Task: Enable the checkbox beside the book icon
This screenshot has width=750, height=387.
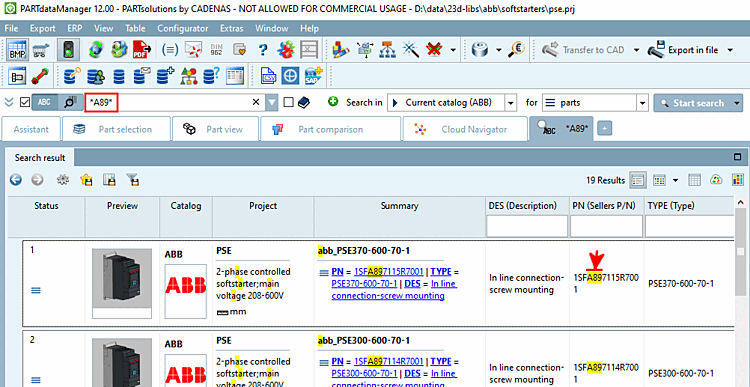Action: tap(288, 102)
